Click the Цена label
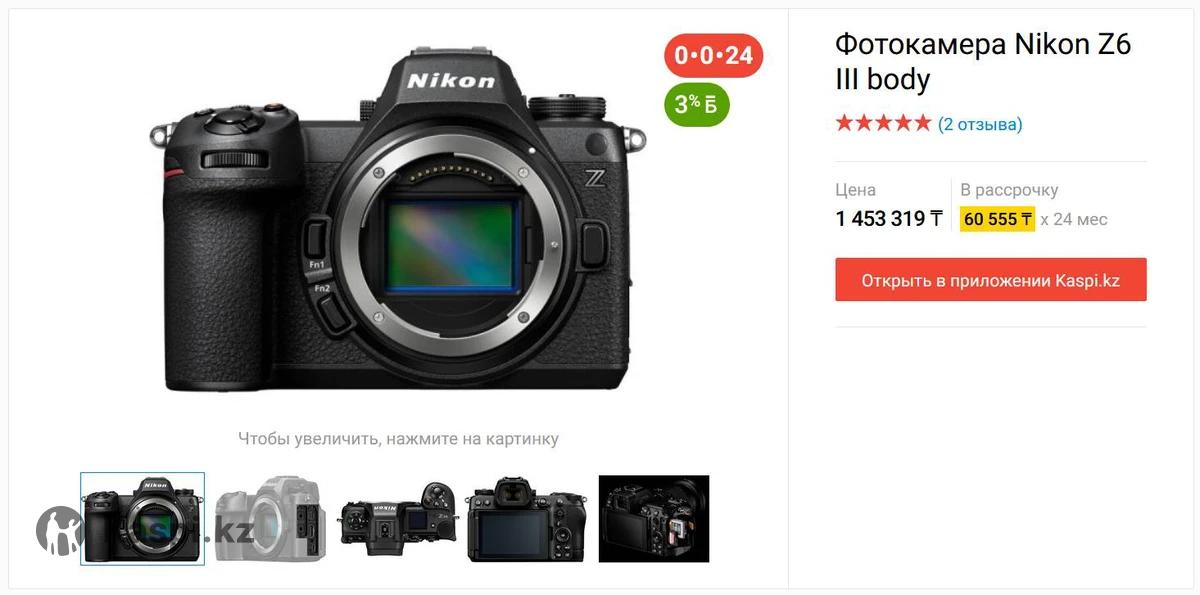Screen dimensions: 1200x595 coord(856,190)
